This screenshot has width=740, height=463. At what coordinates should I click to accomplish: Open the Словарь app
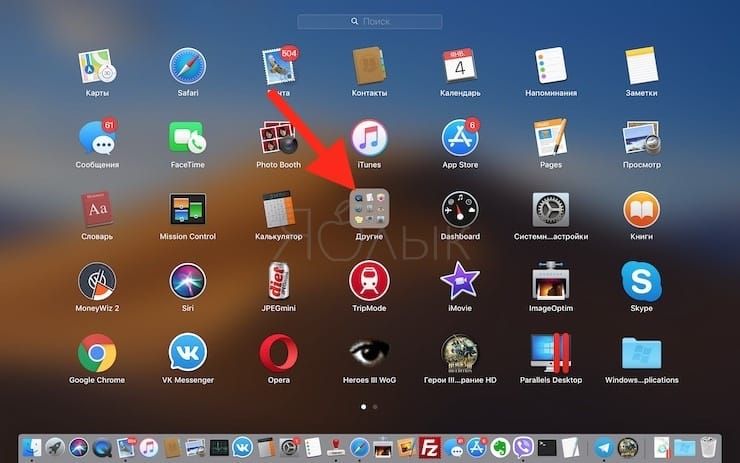pyautogui.click(x=97, y=210)
